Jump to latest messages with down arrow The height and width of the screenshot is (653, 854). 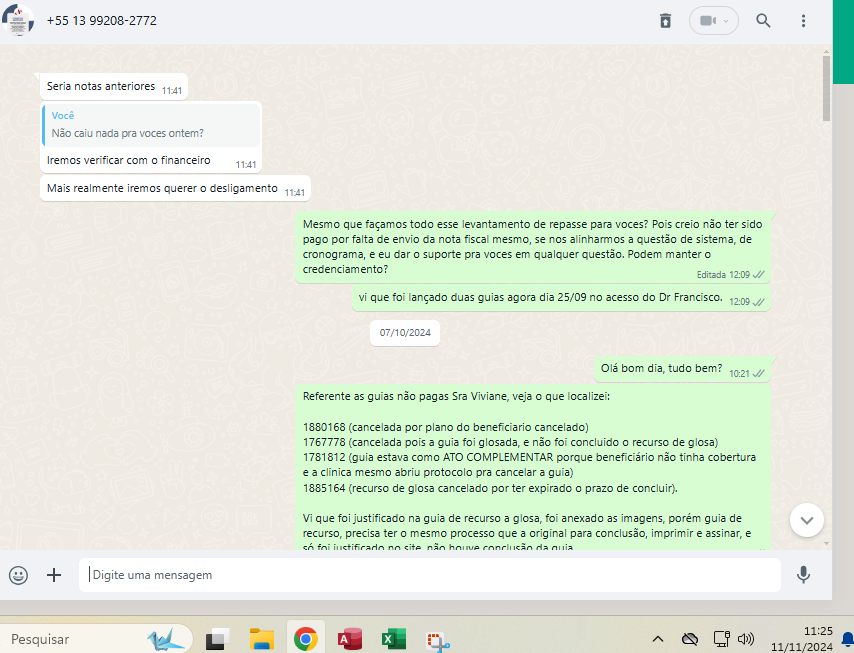point(807,520)
